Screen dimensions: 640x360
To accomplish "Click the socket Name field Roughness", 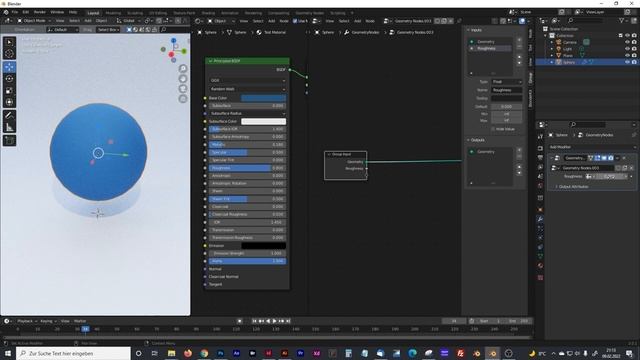I will 507,90.
